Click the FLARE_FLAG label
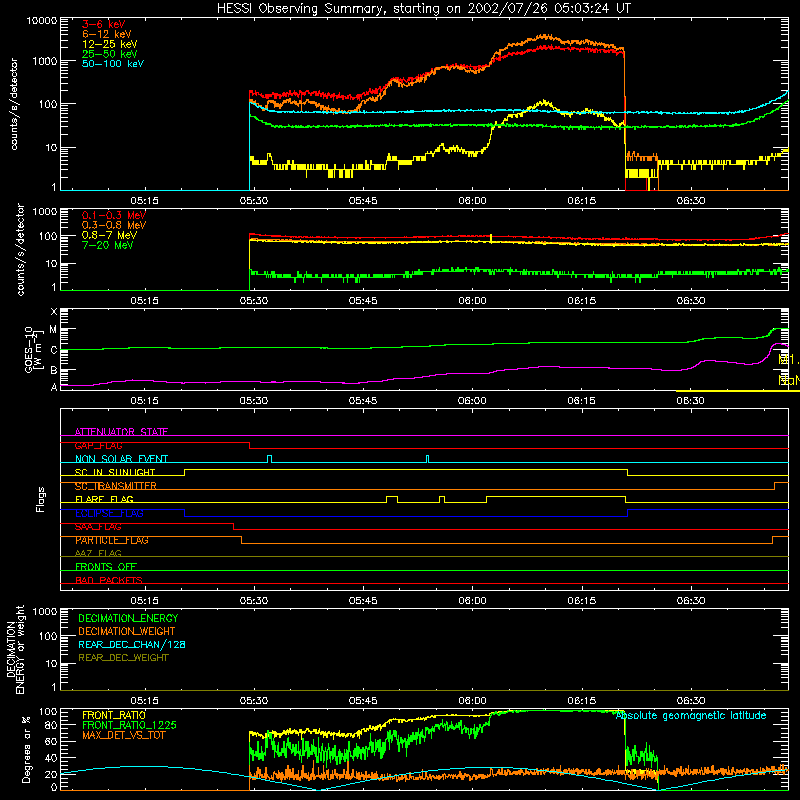The height and width of the screenshot is (800, 800). coord(104,499)
